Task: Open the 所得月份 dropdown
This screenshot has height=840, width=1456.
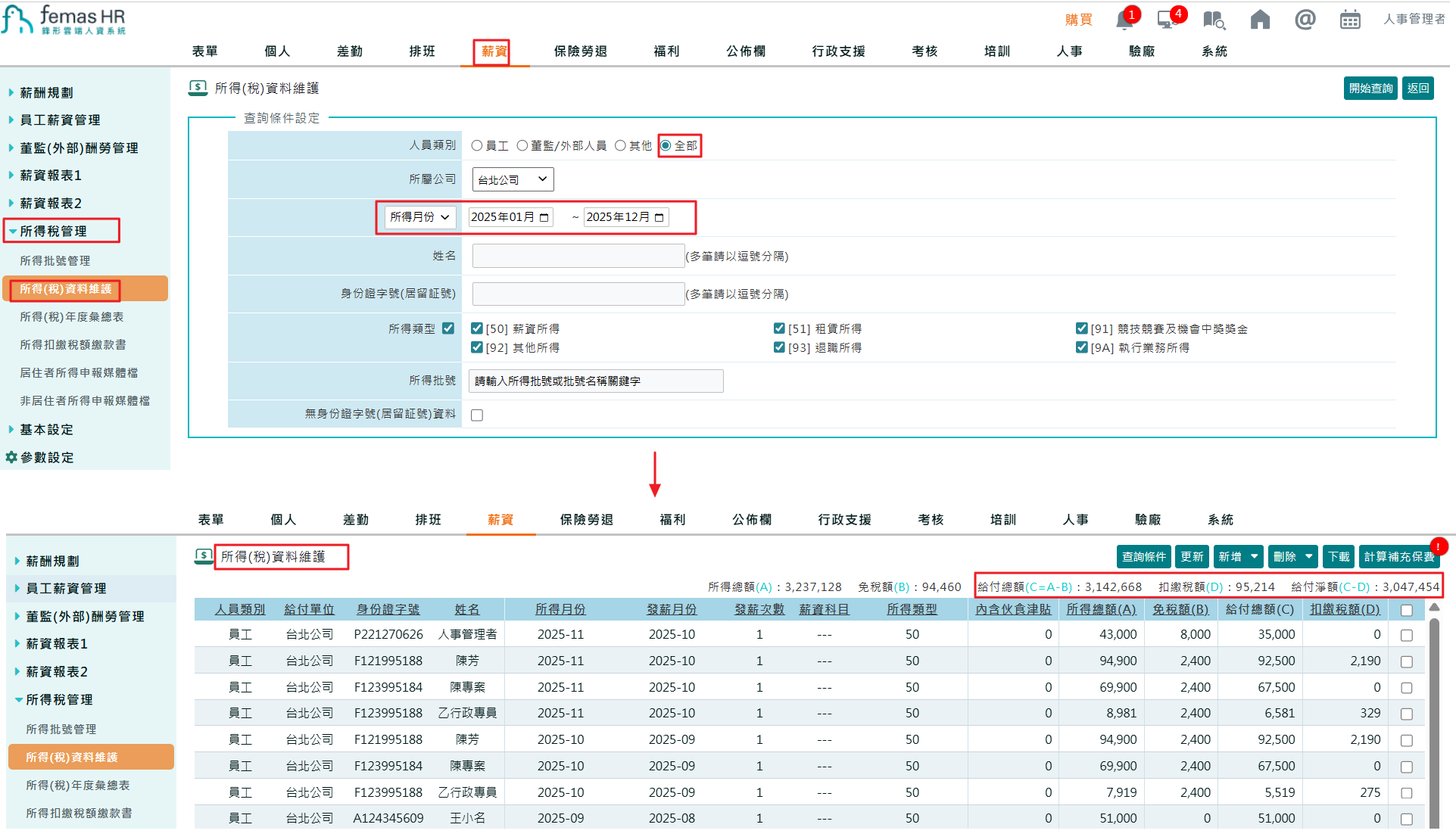Action: pos(419,217)
